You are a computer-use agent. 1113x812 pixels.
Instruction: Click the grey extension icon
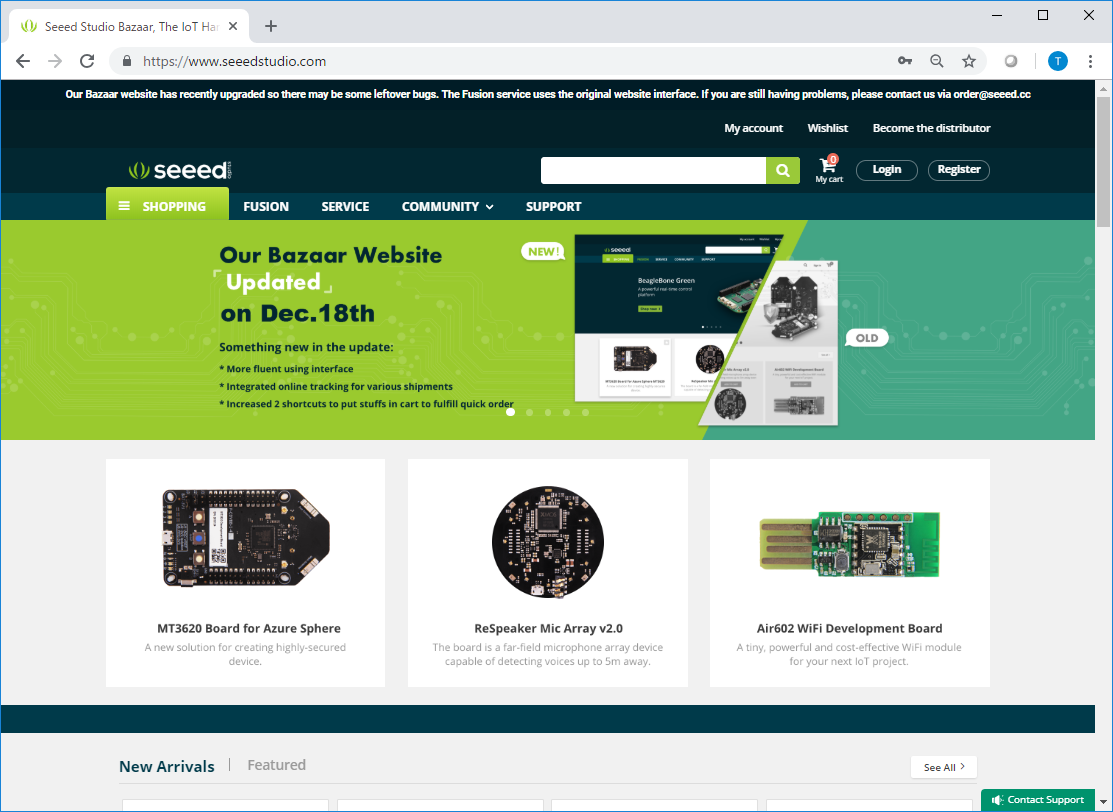click(x=1011, y=61)
